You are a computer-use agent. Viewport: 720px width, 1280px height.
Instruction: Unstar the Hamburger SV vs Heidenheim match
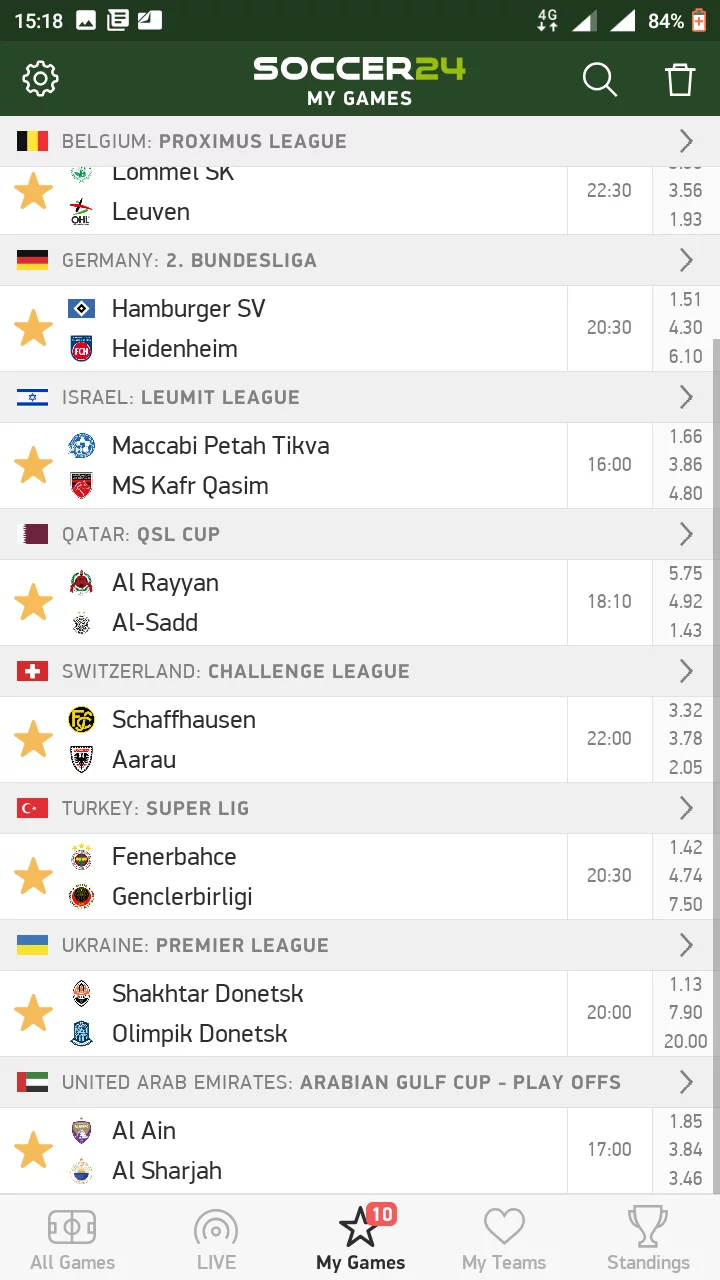point(33,328)
